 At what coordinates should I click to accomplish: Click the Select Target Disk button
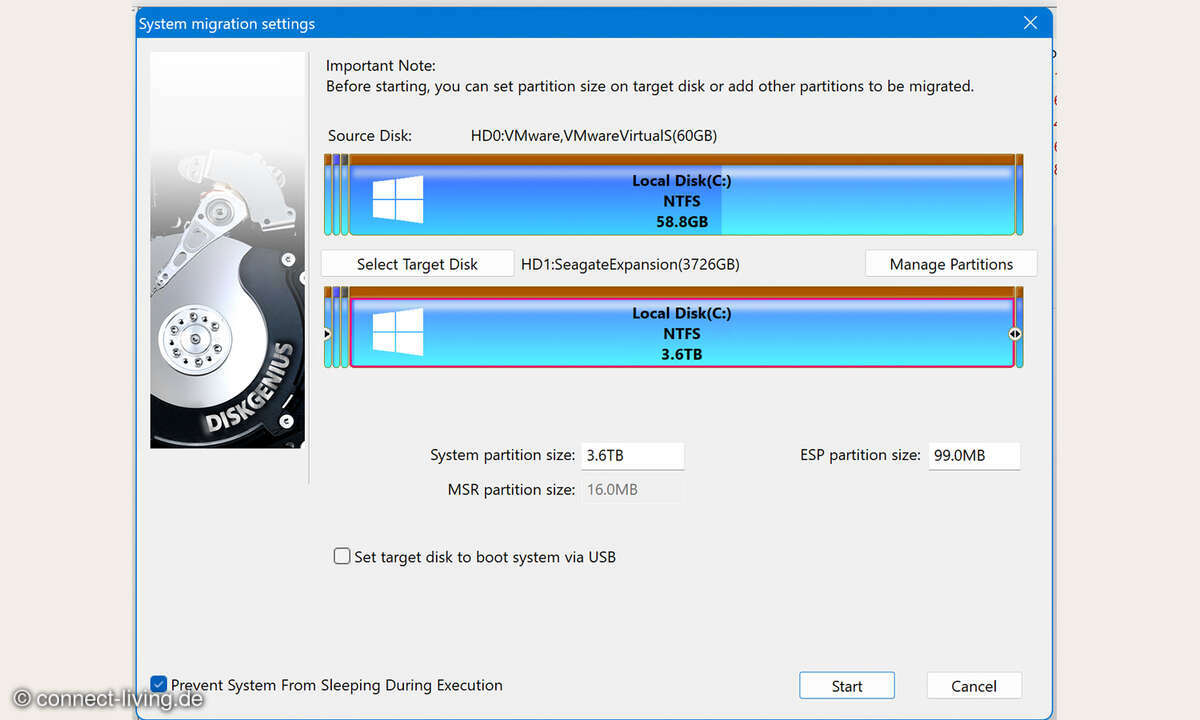(x=417, y=264)
